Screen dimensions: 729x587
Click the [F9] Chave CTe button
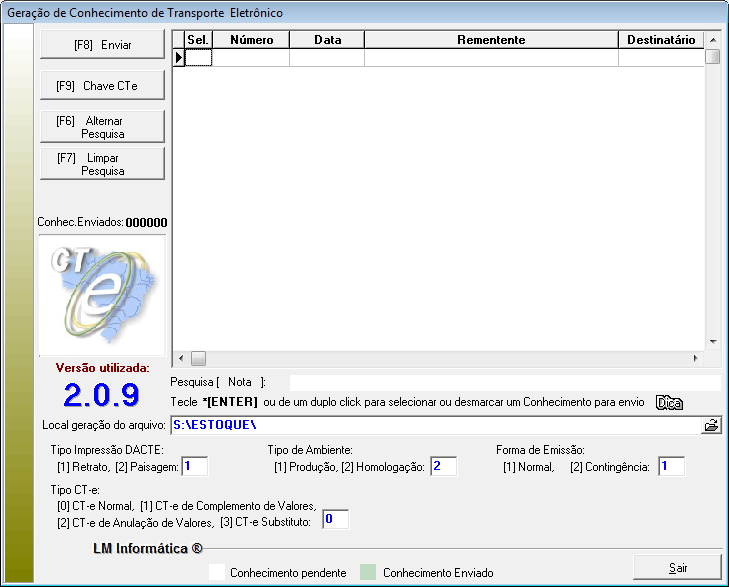point(101,86)
